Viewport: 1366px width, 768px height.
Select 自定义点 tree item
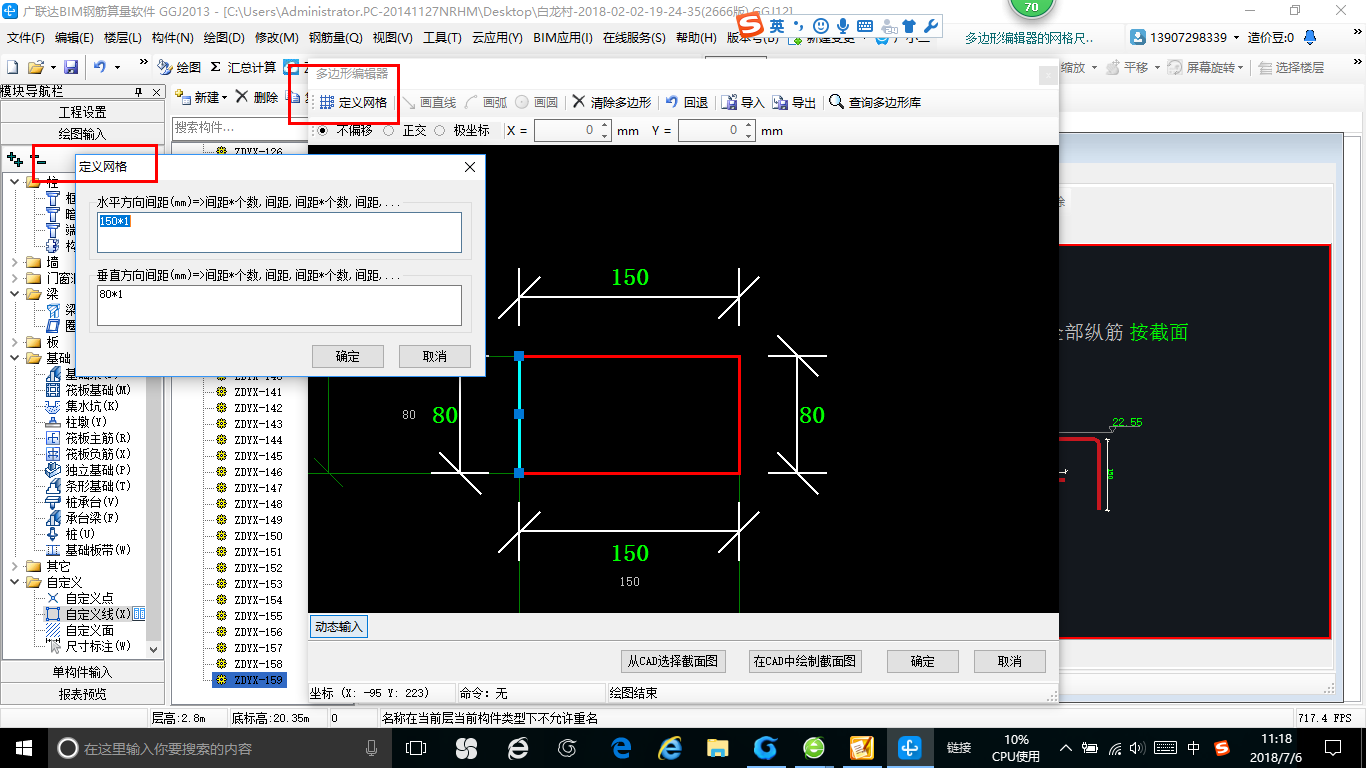pyautogui.click(x=90, y=598)
